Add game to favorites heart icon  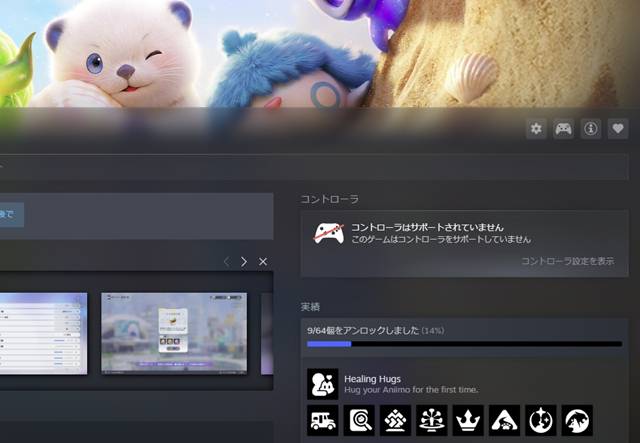(618, 129)
